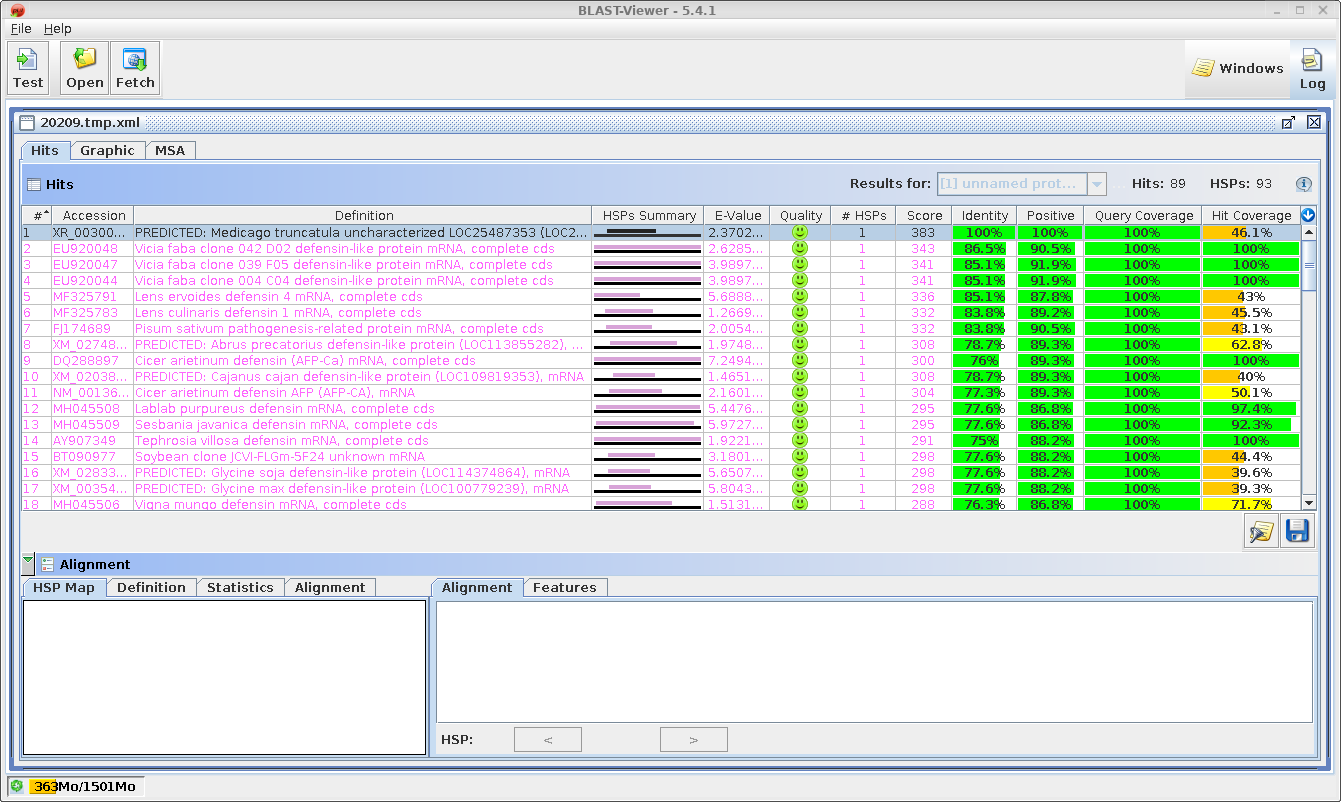Viewport: 1341px width, 802px height.
Task: Sort hits by the # column header
Action: point(36,215)
